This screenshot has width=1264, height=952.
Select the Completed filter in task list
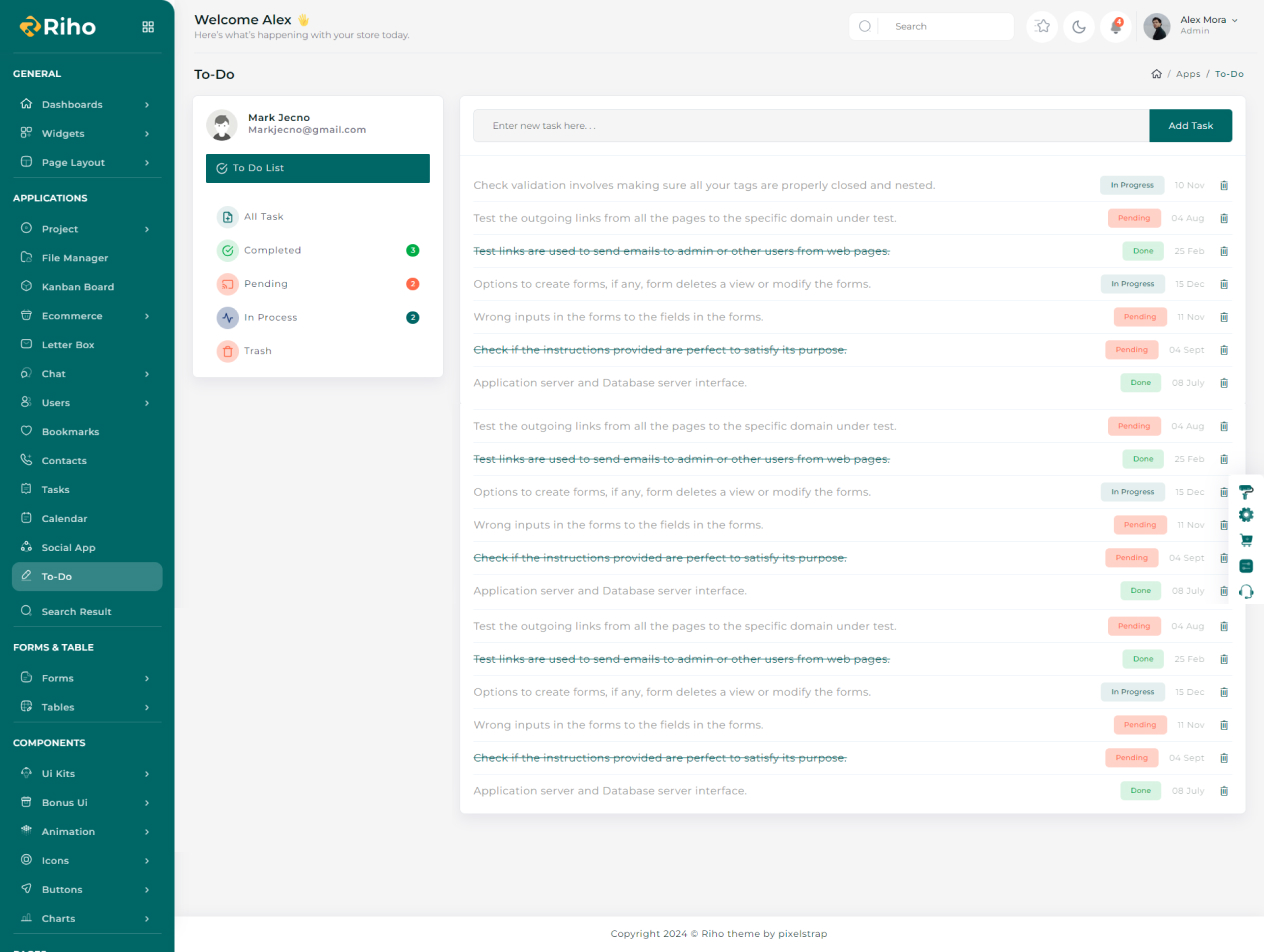click(x=272, y=250)
